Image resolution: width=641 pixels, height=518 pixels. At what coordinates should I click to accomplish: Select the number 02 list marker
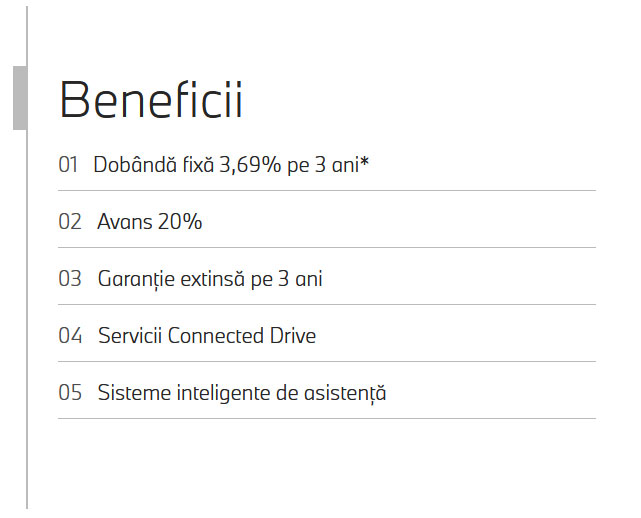point(70,222)
